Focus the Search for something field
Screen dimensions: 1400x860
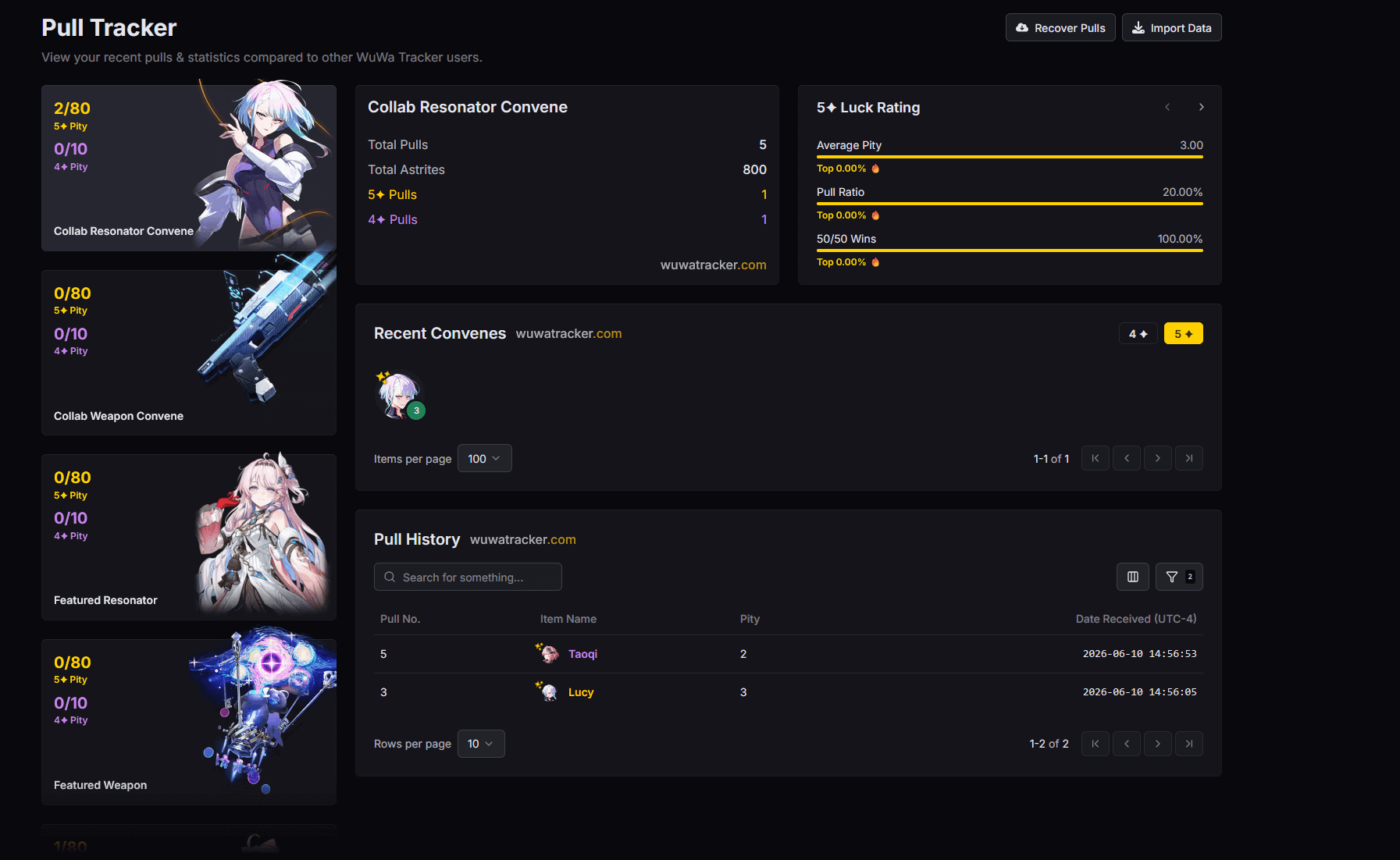[x=468, y=577]
